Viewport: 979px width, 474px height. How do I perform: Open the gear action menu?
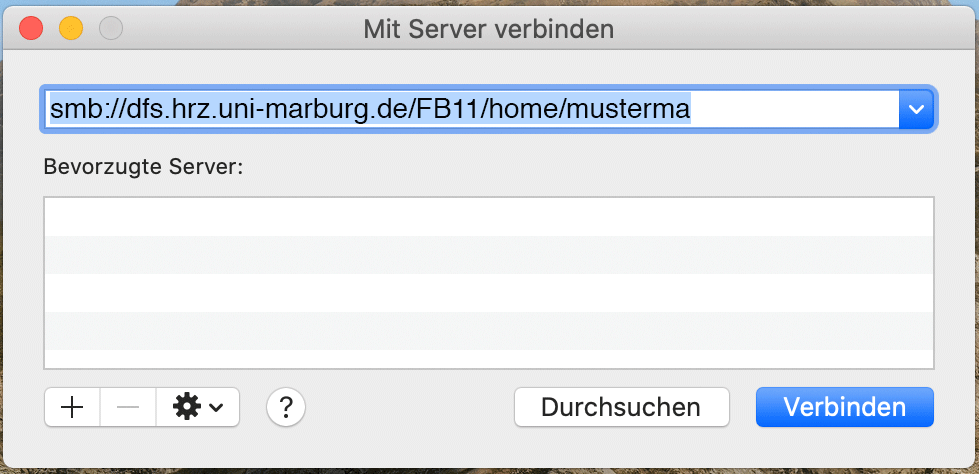(198, 407)
